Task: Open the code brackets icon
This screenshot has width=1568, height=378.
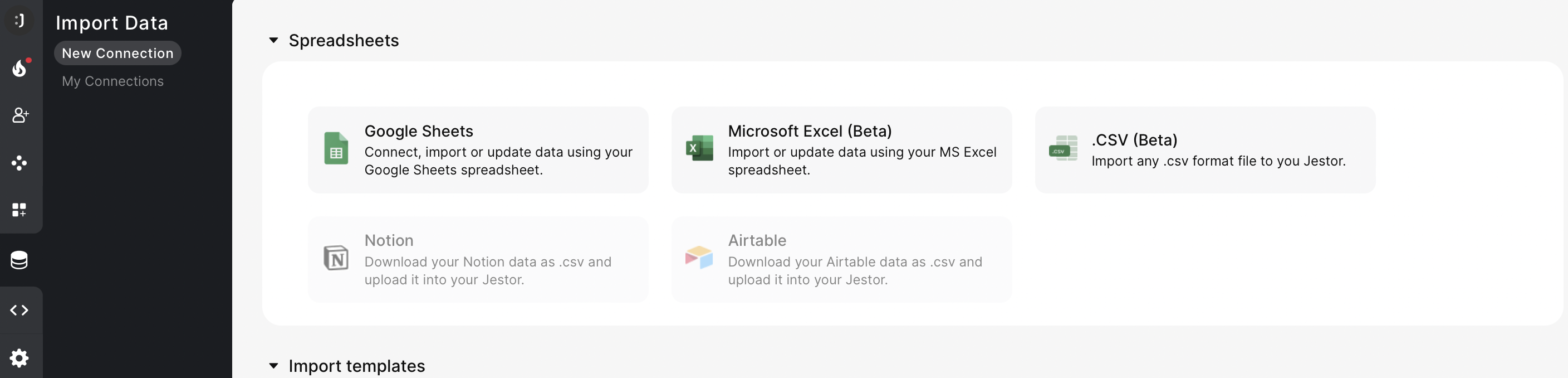Action: [19, 311]
